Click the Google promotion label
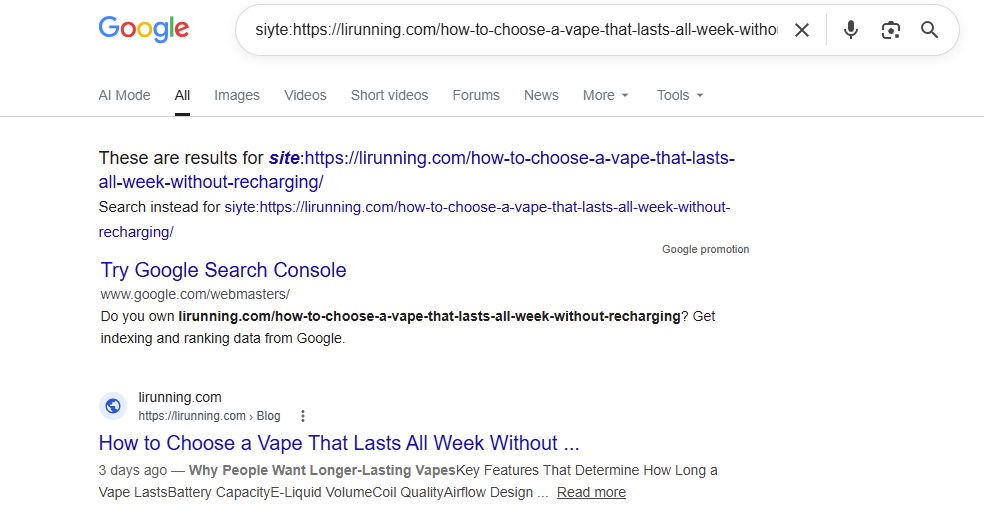Viewport: 984px width, 528px height. [705, 249]
